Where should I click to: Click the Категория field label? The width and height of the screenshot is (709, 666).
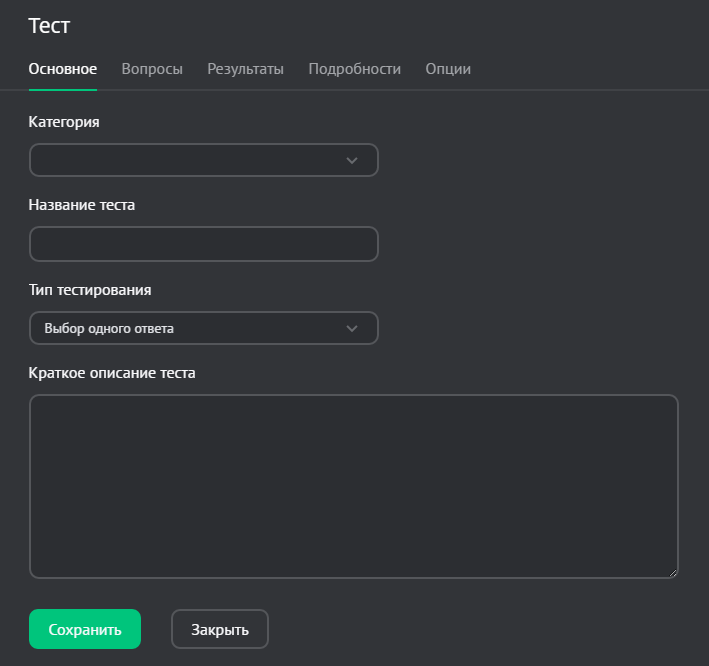[x=64, y=122]
